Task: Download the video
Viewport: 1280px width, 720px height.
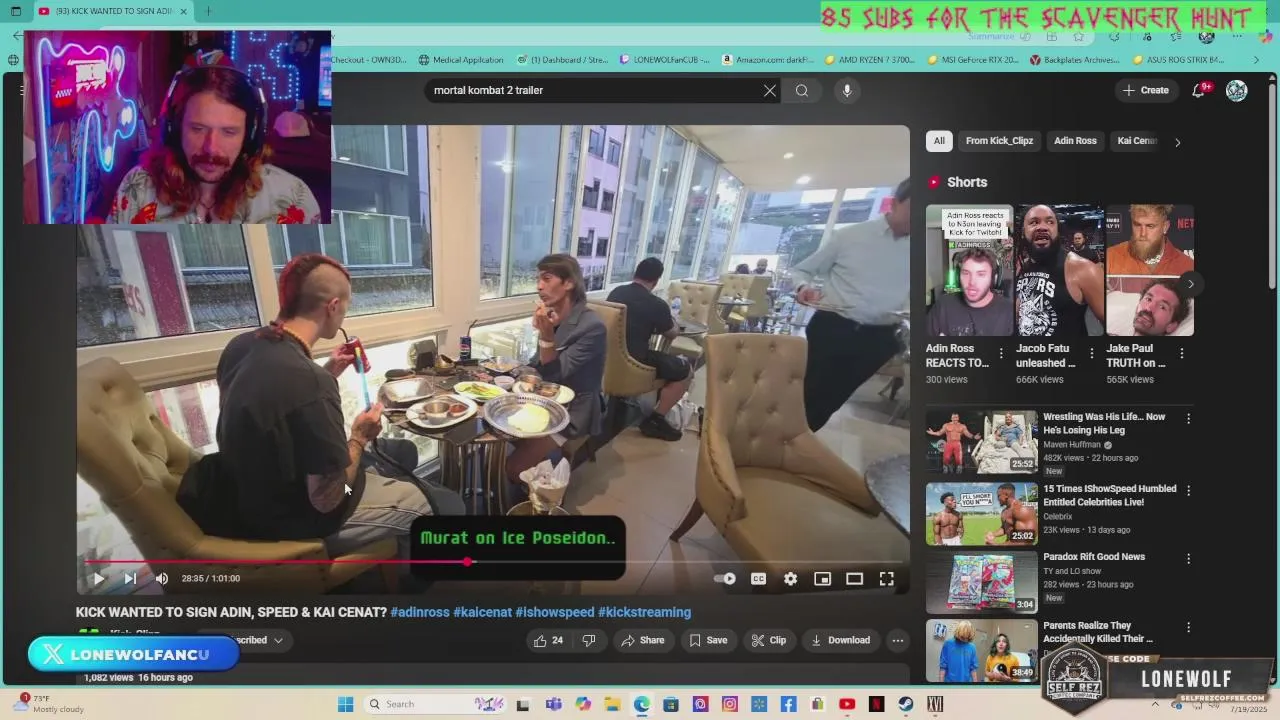Action: coord(840,640)
